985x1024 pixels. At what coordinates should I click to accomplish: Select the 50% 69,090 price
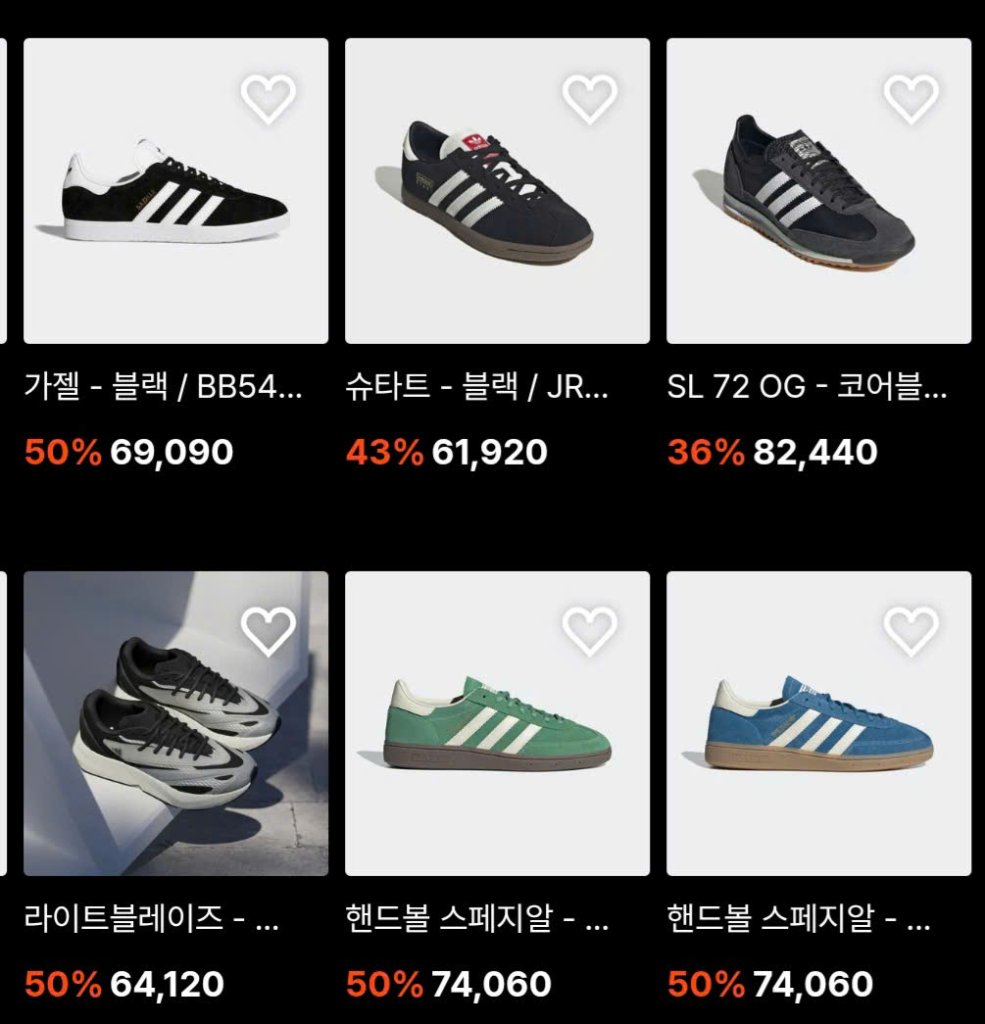coord(129,452)
